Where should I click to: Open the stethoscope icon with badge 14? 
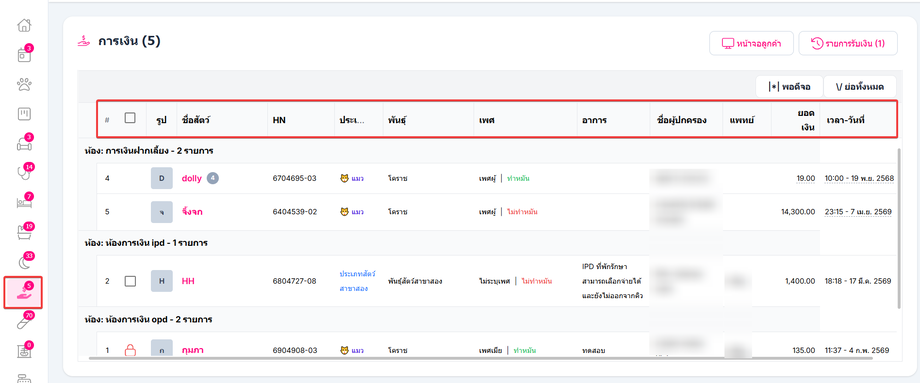(23, 172)
